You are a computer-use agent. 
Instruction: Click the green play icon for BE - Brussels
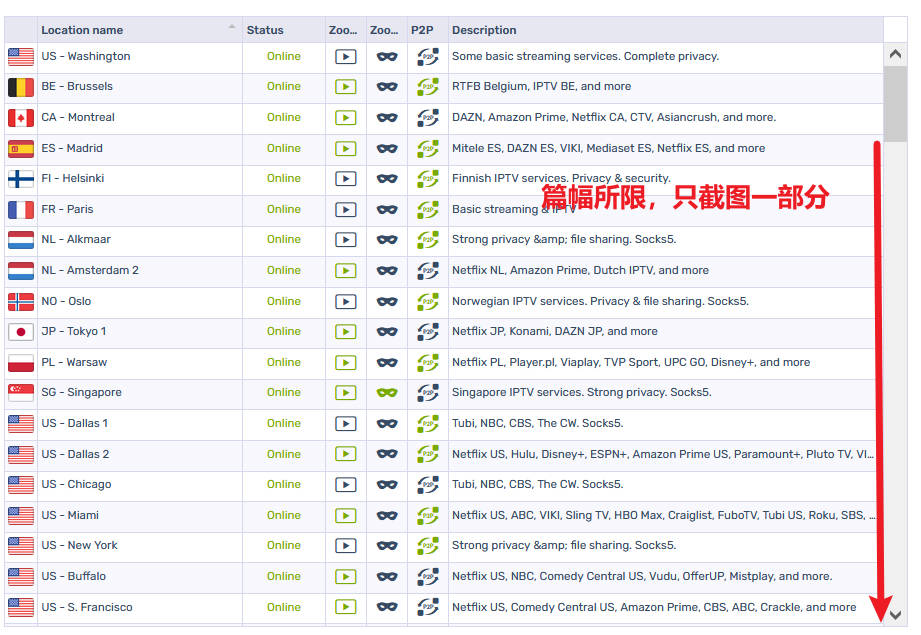click(x=345, y=87)
